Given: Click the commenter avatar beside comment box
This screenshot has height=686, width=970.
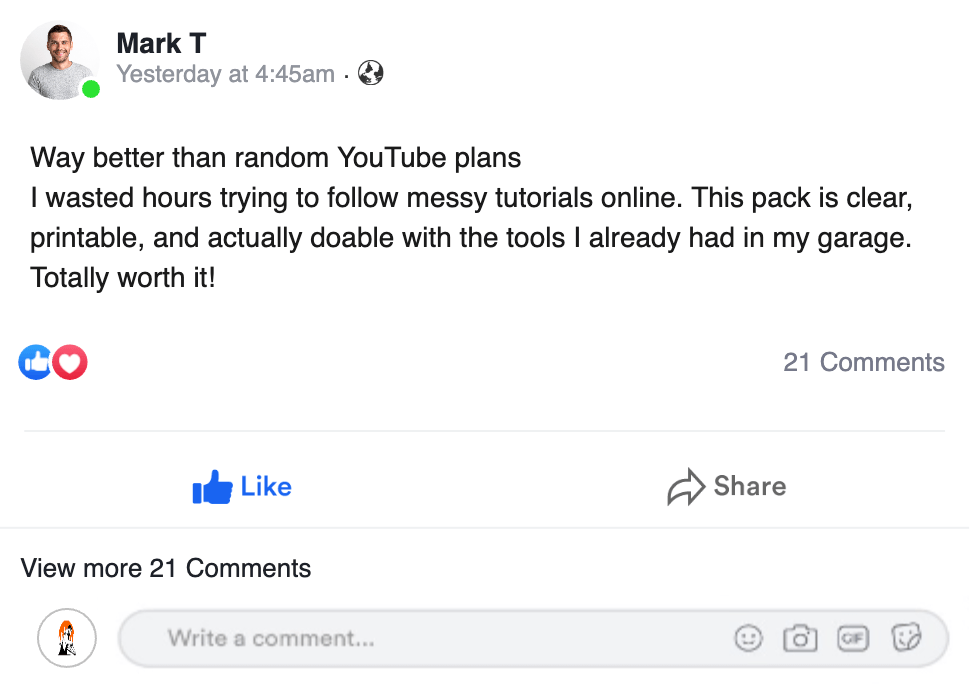Looking at the screenshot, I should [67, 637].
